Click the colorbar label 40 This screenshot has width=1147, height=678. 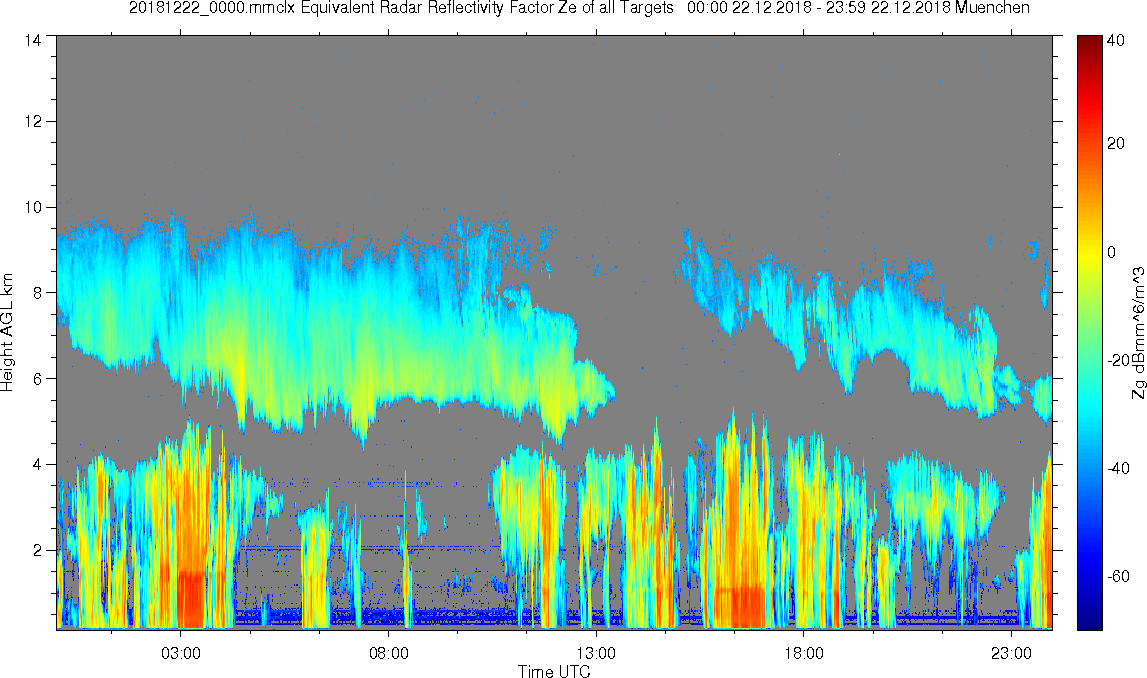point(1116,42)
